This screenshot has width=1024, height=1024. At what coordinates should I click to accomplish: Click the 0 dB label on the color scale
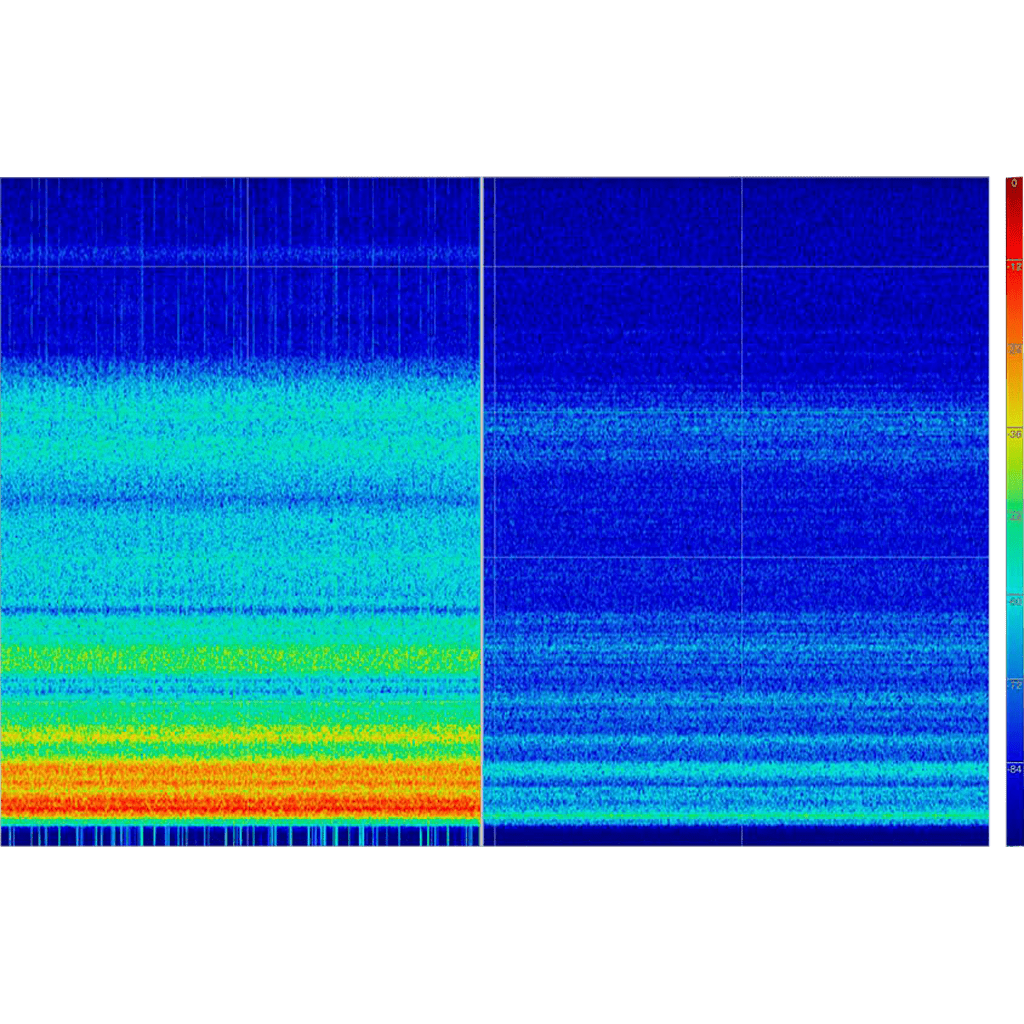pyautogui.click(x=1014, y=183)
